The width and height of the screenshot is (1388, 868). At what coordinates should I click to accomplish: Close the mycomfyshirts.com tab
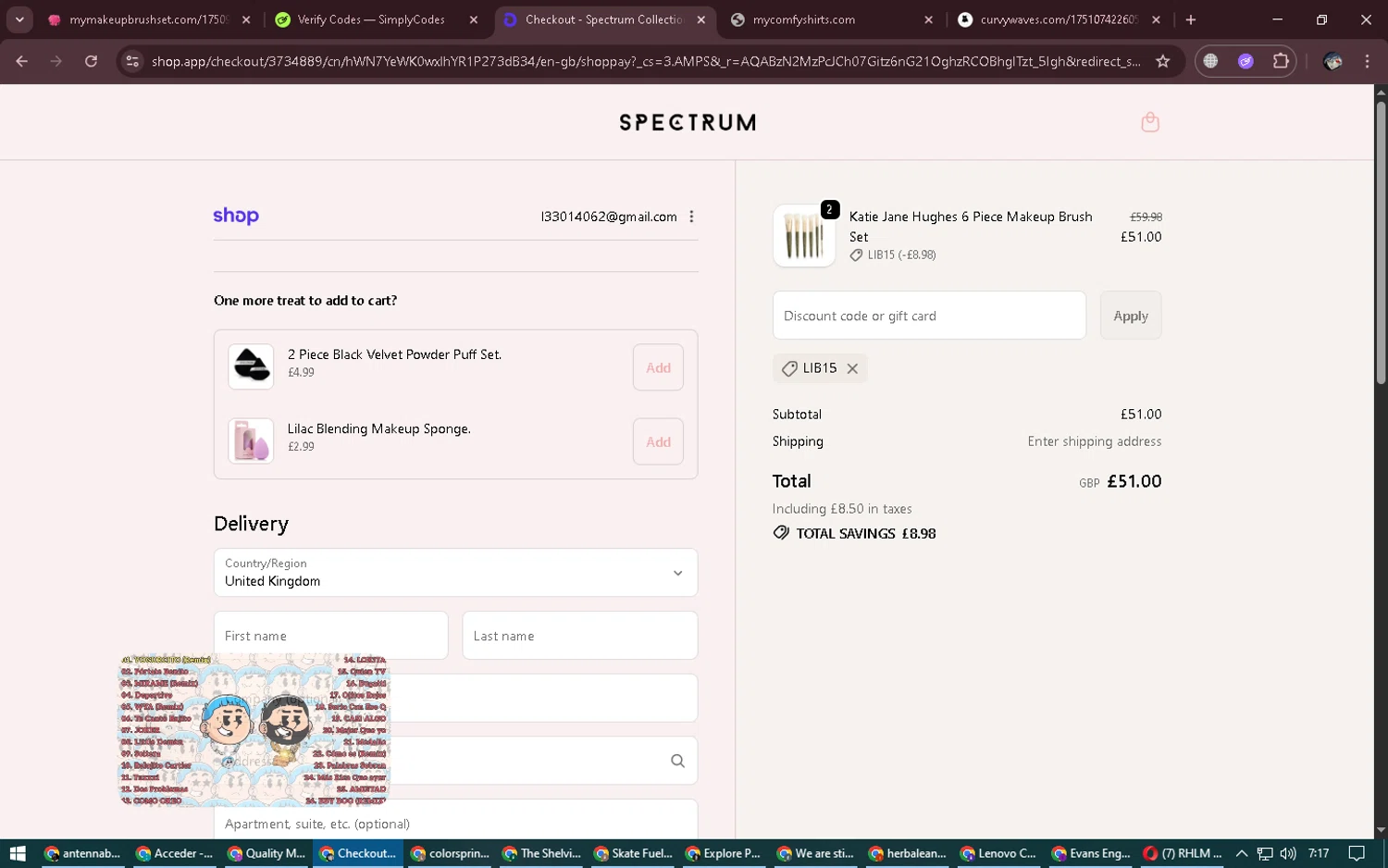coord(928,19)
